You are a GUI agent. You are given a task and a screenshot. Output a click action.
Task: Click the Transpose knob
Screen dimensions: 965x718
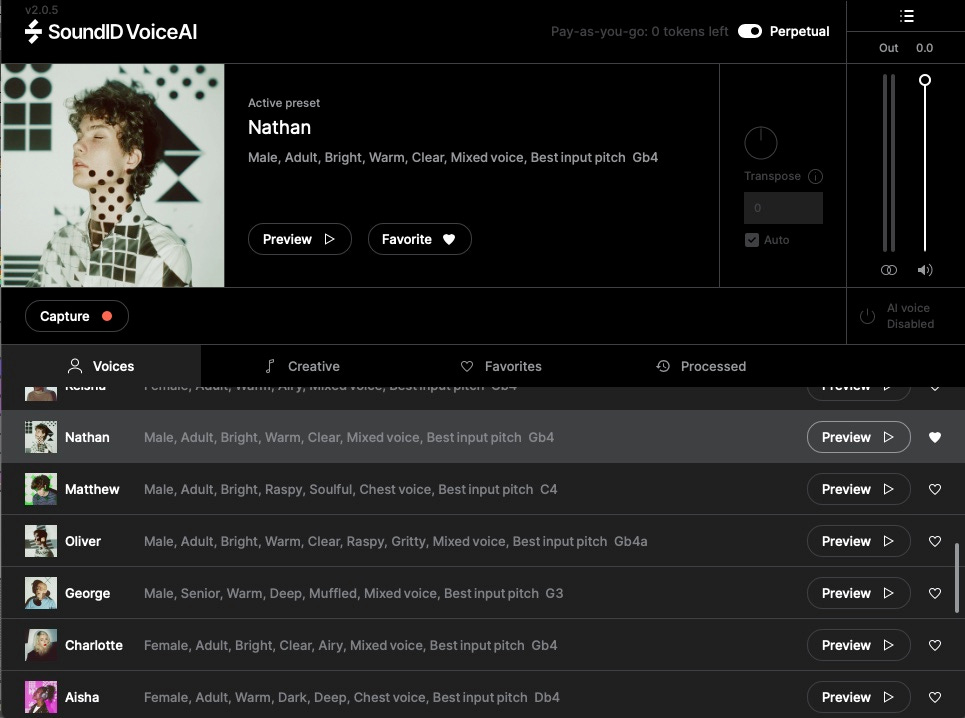click(761, 143)
